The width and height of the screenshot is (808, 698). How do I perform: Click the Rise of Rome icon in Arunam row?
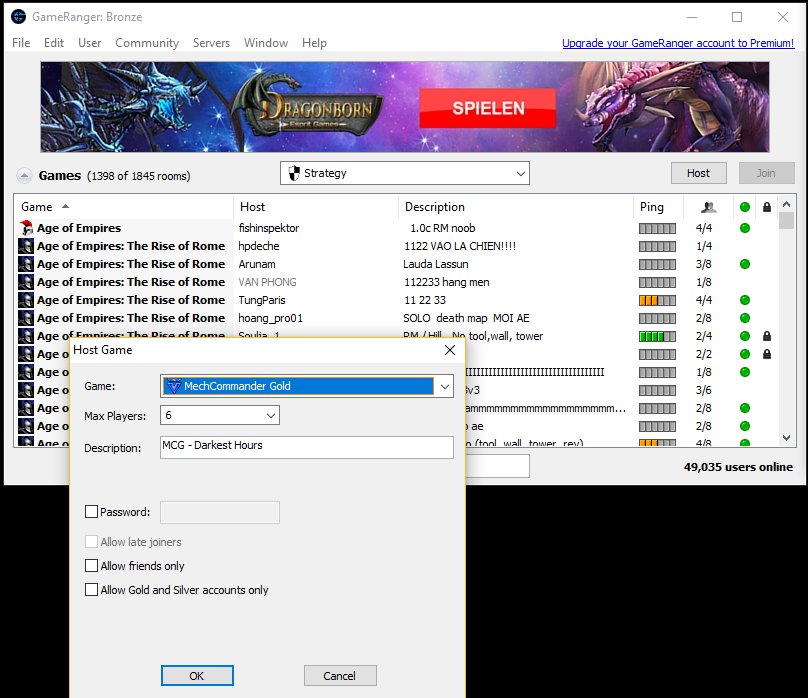[x=26, y=264]
